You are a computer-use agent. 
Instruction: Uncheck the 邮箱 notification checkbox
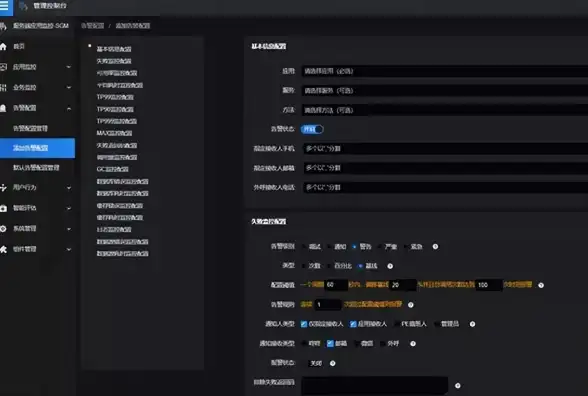pyautogui.click(x=330, y=344)
